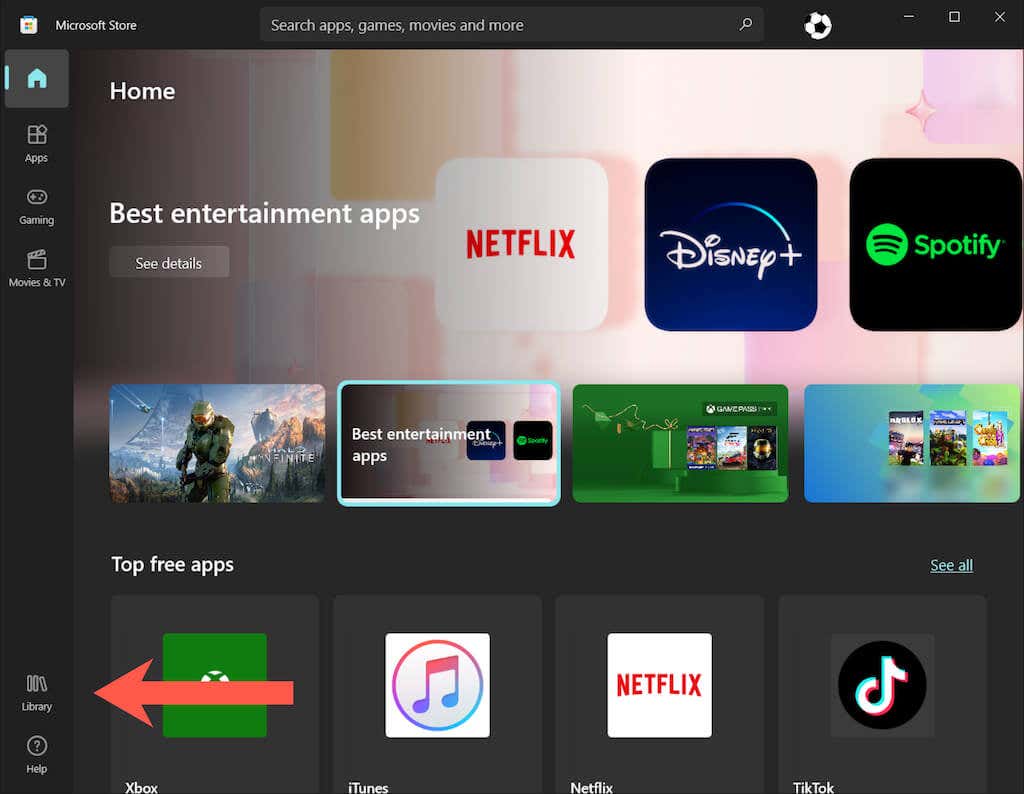Go to the Apps section
1024x794 pixels.
click(x=37, y=143)
